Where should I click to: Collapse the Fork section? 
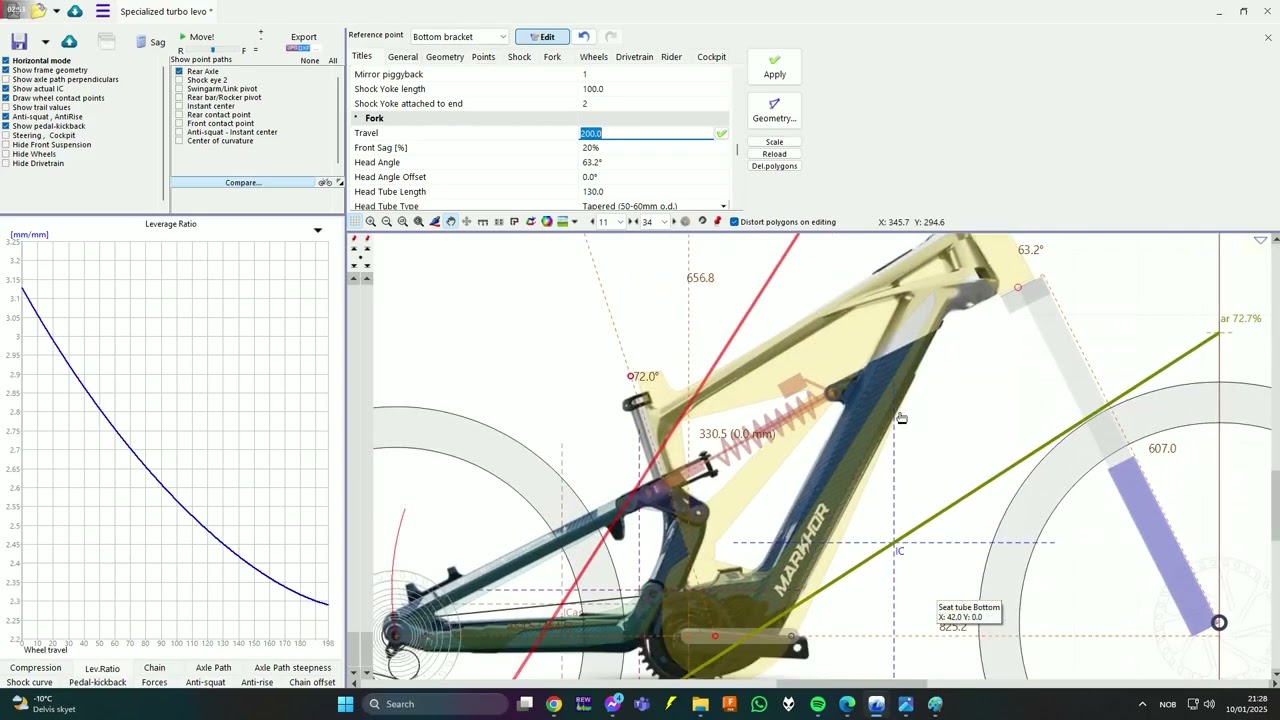356,118
